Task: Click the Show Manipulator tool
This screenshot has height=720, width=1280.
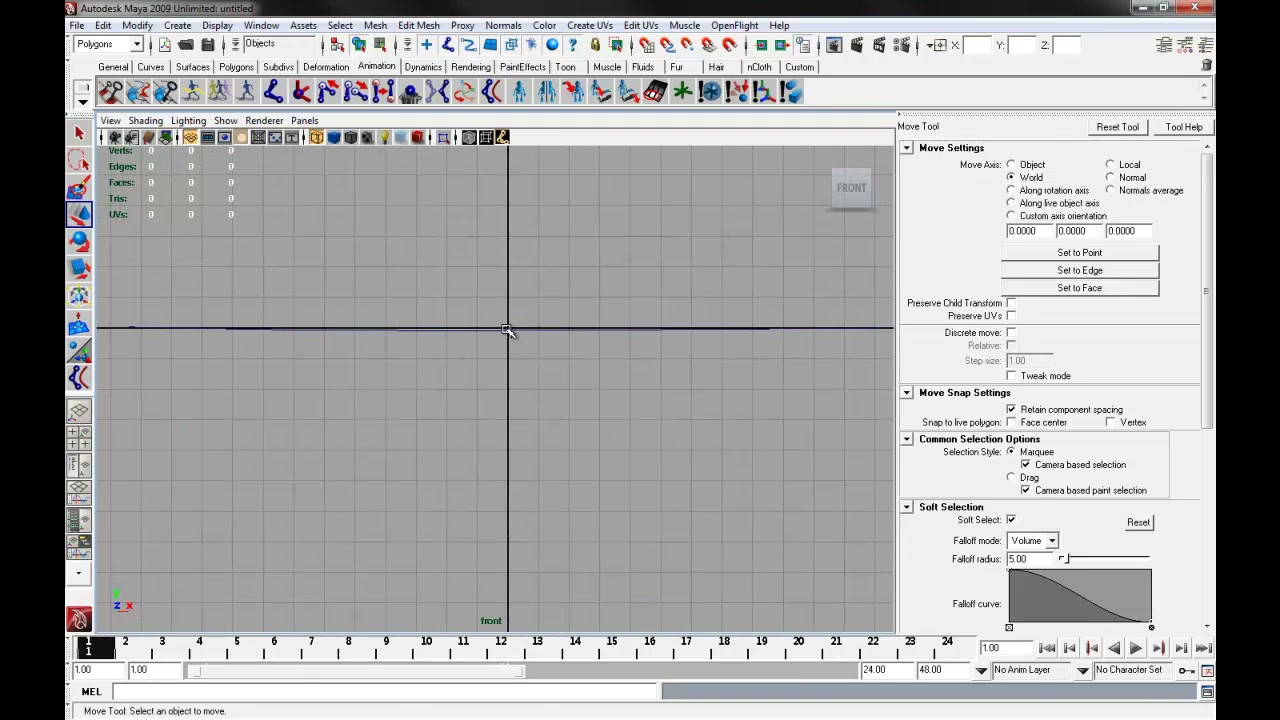Action: (x=79, y=350)
